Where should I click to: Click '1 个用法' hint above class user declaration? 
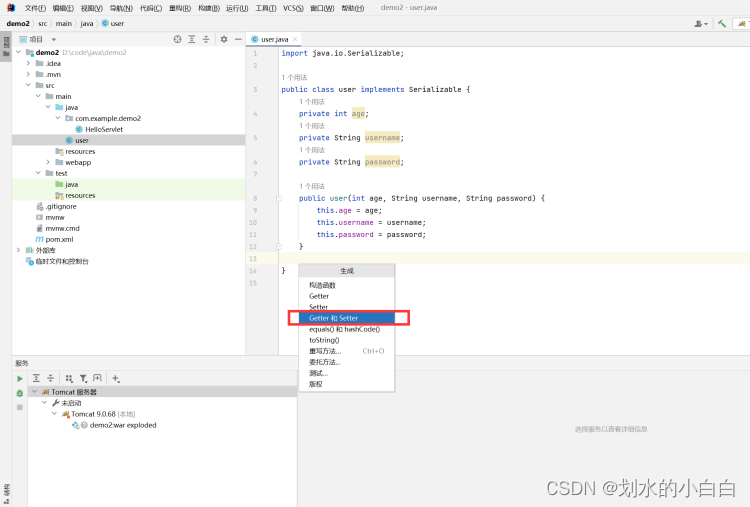pos(294,77)
